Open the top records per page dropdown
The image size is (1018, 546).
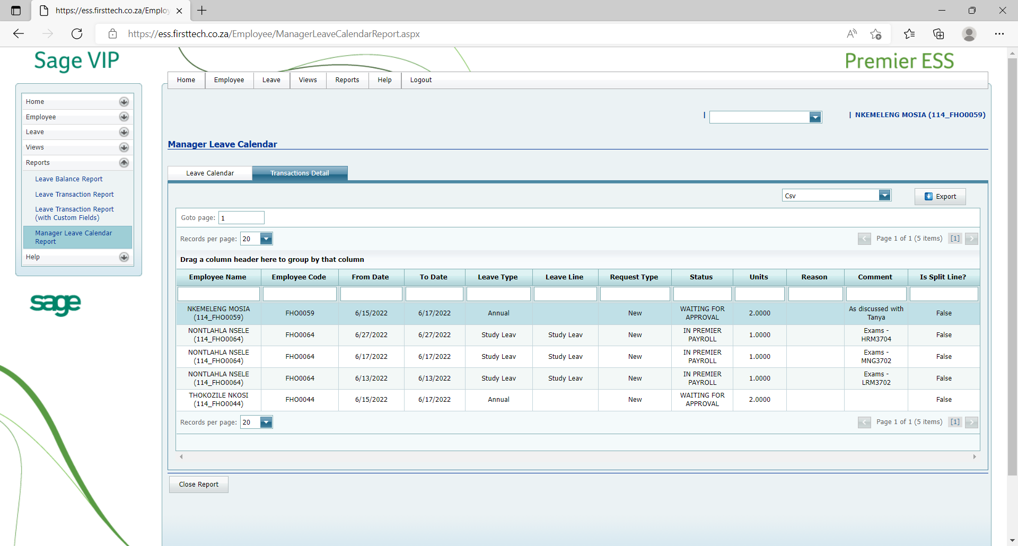pyautogui.click(x=266, y=239)
